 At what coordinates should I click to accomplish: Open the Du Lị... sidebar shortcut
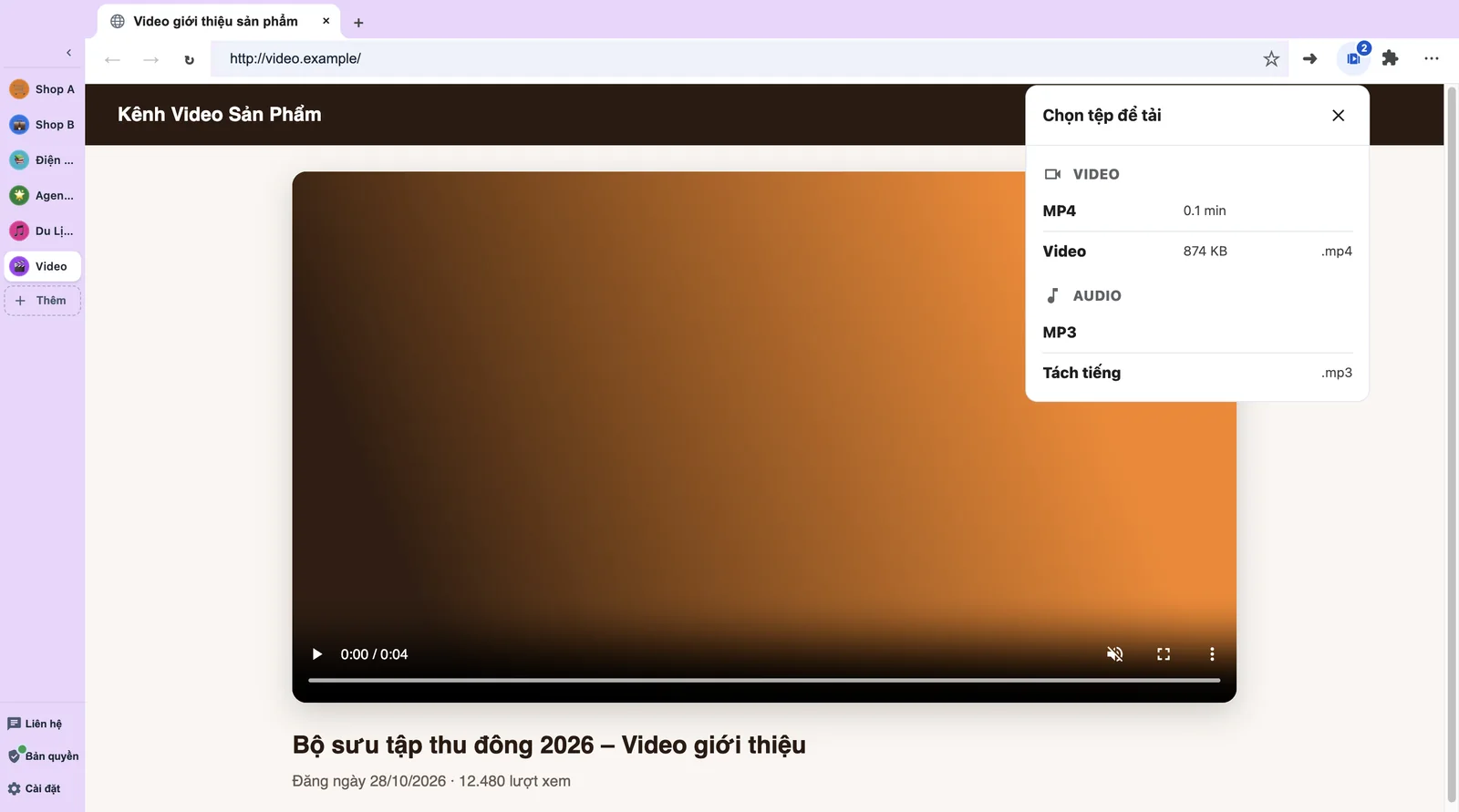tap(43, 231)
